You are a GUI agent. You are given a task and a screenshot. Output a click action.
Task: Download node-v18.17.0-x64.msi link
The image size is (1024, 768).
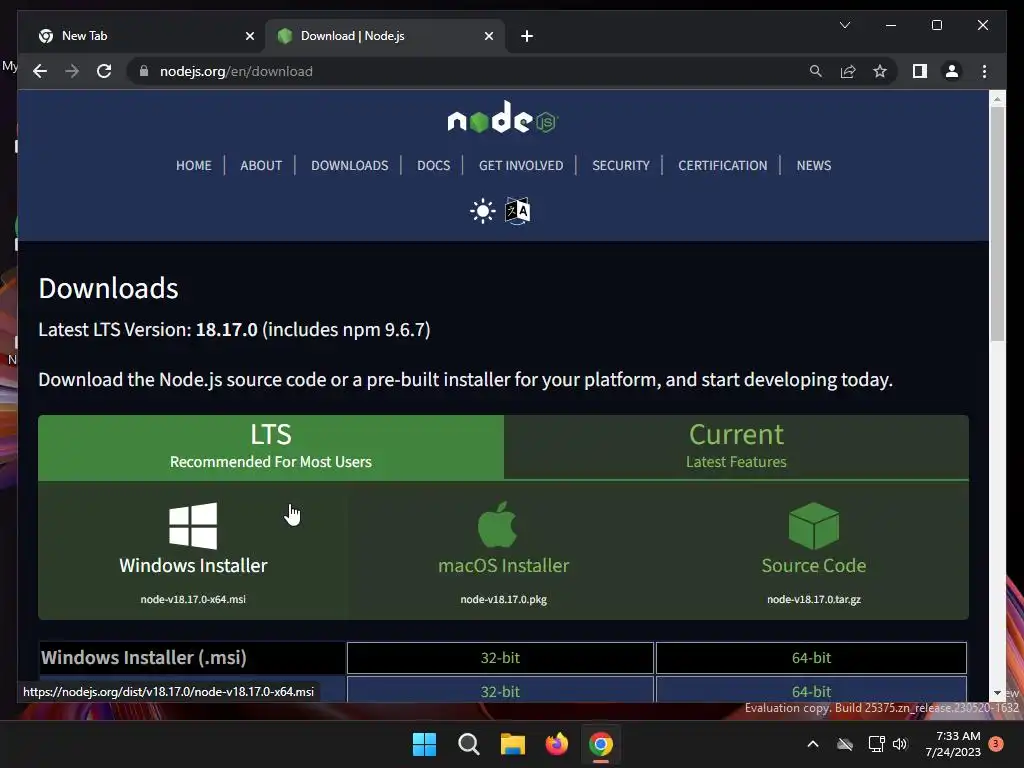tap(193, 599)
